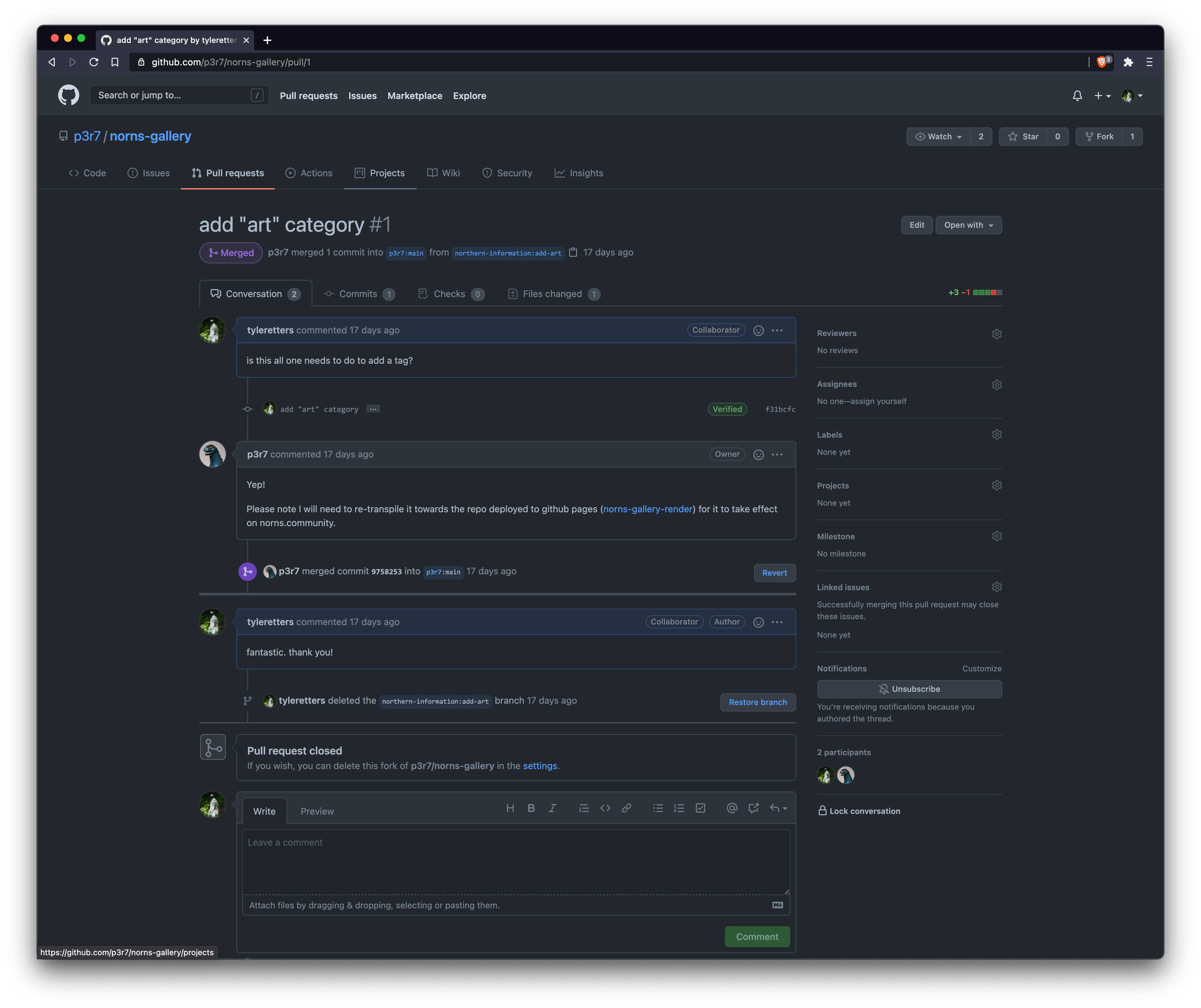Open a new browser tab
This screenshot has height=1008, width=1201.
pyautogui.click(x=267, y=40)
